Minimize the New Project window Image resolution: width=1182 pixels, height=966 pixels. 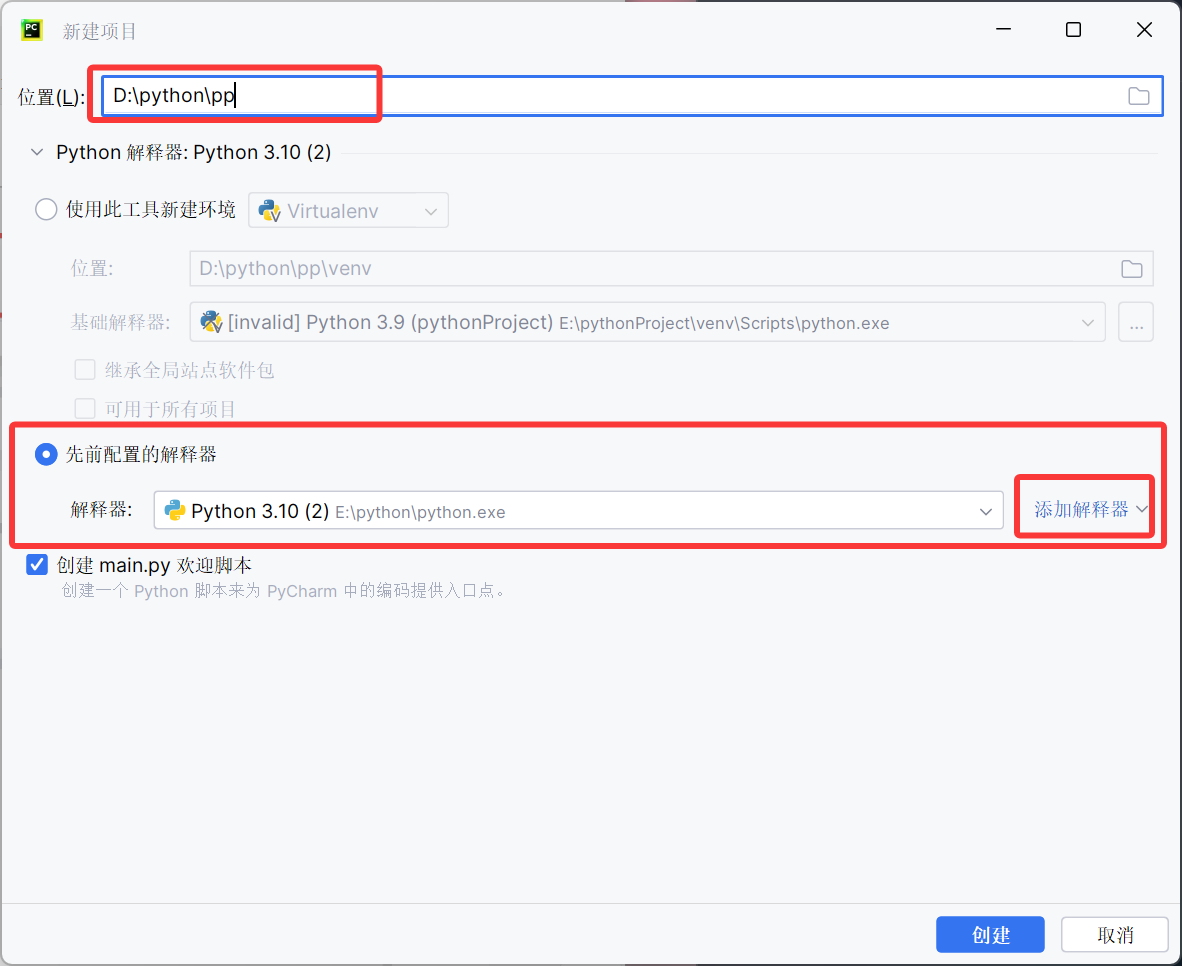(x=1003, y=29)
